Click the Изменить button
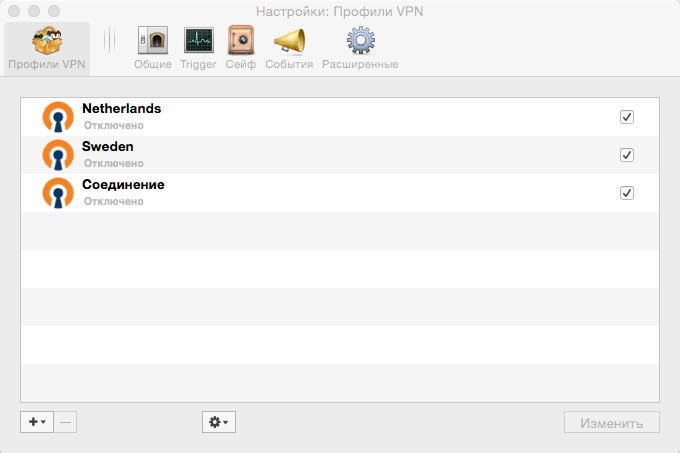This screenshot has height=453, width=680. pos(611,422)
